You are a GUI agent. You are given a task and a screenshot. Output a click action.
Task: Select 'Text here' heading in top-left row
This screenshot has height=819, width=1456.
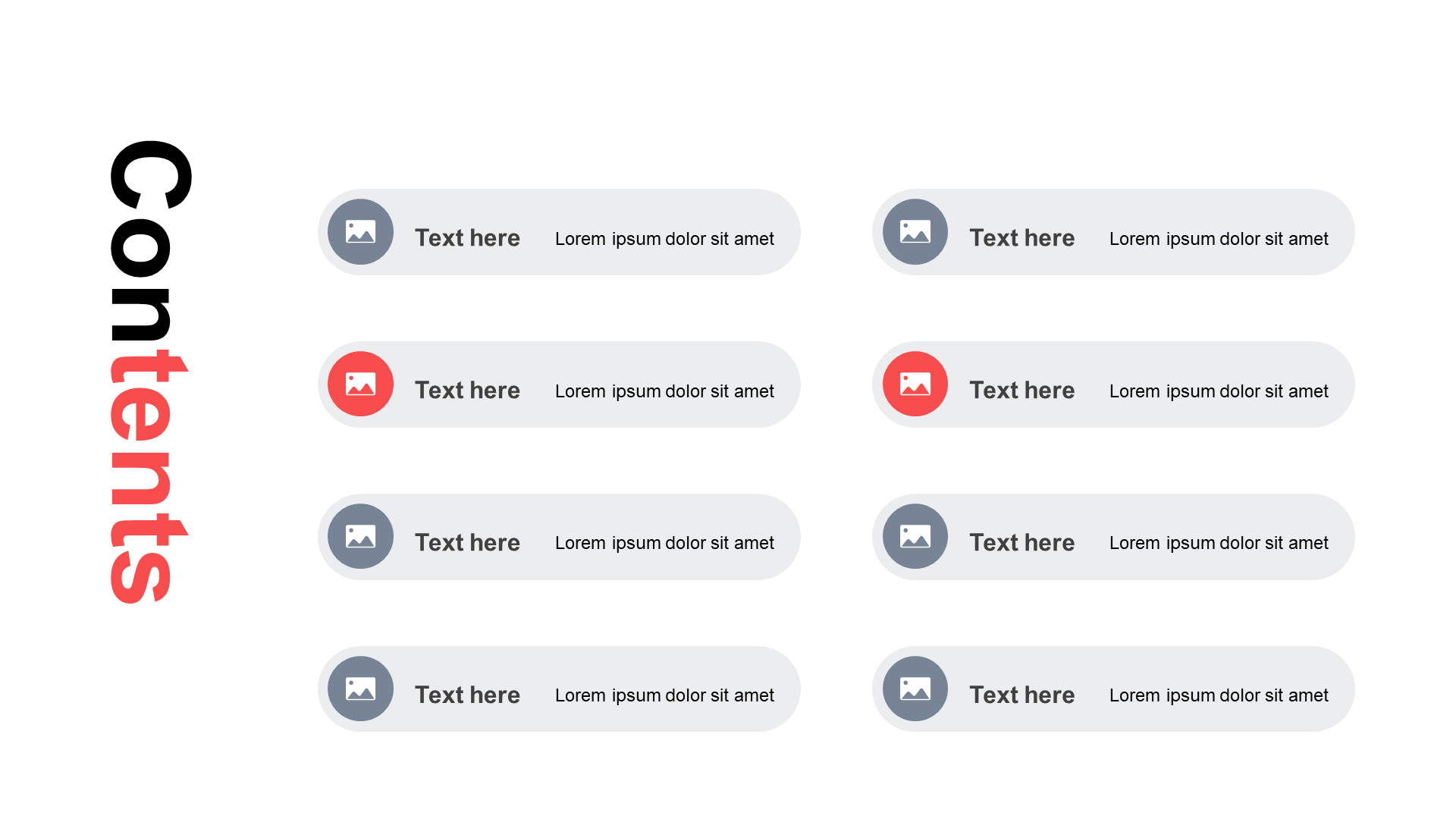tap(467, 238)
